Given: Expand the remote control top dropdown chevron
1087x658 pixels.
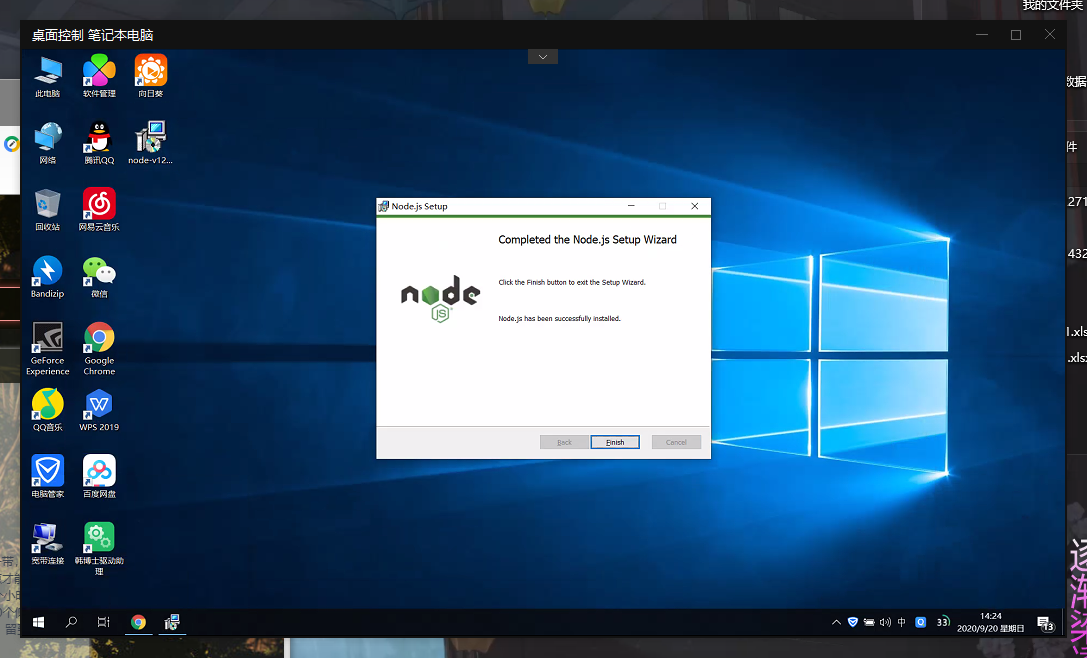Looking at the screenshot, I should click(x=543, y=57).
